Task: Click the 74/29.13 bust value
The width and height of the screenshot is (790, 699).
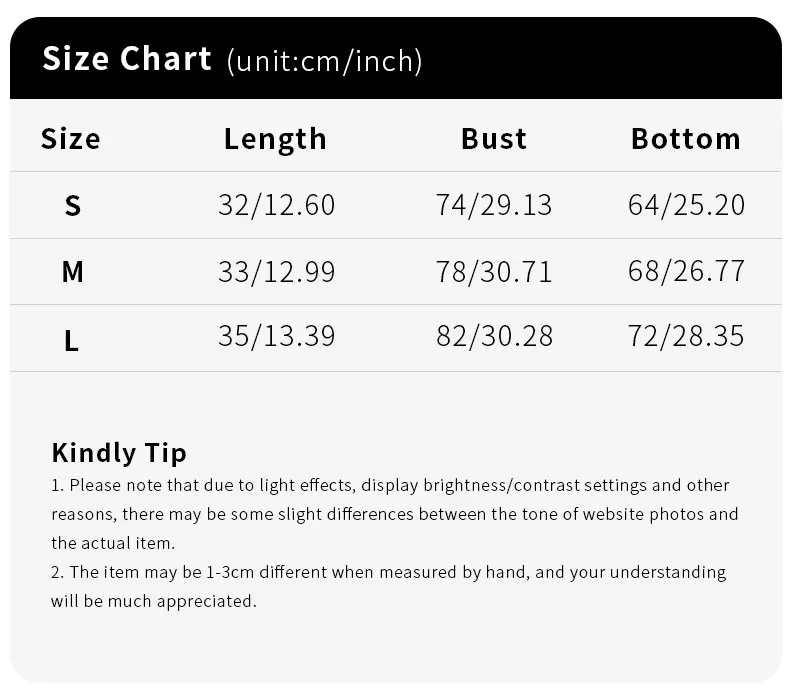Action: coord(494,205)
